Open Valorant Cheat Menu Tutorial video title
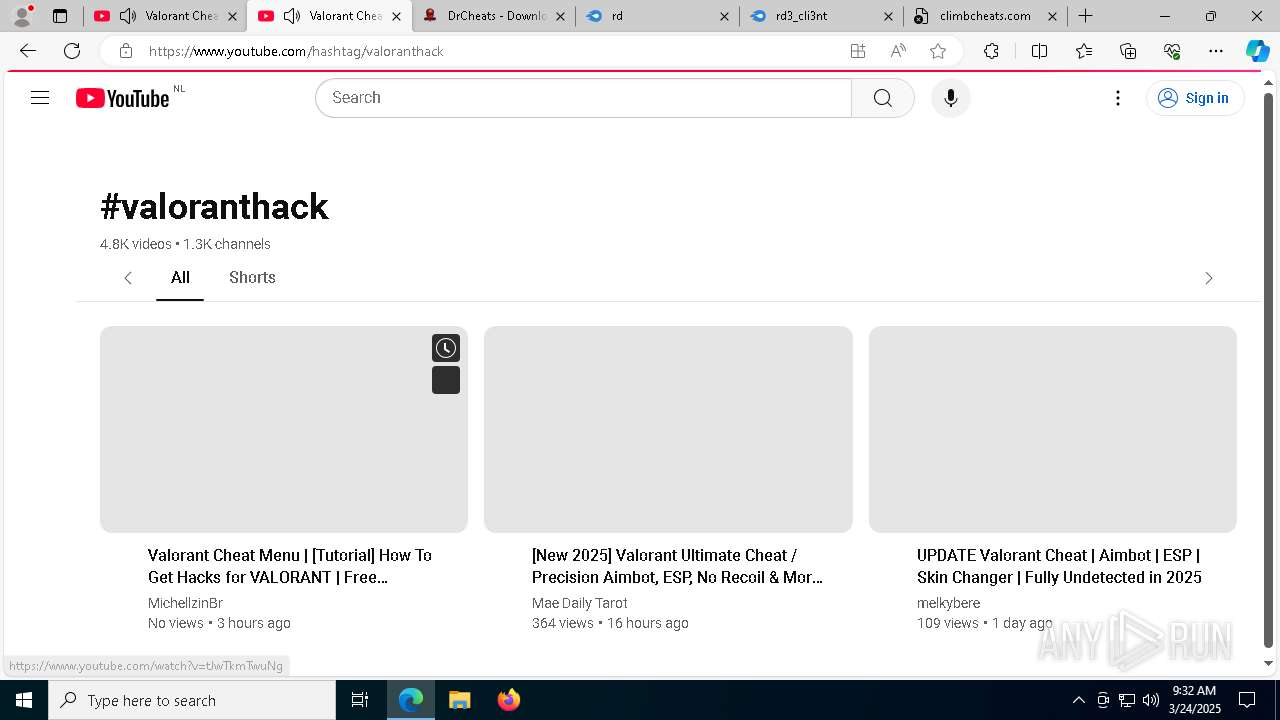1280x720 pixels. coord(290,566)
